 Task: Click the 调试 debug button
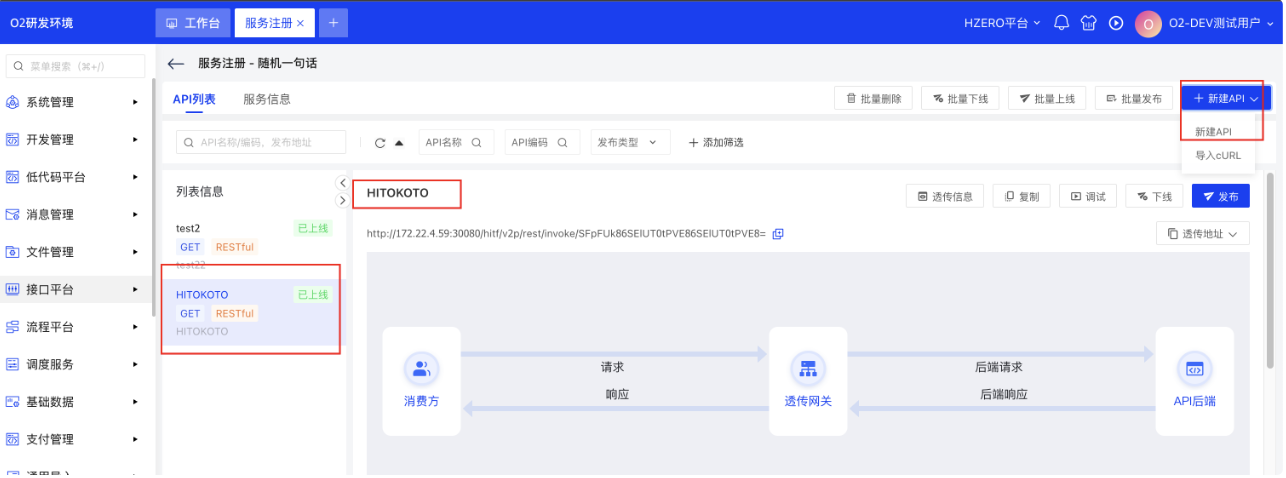(x=1088, y=196)
